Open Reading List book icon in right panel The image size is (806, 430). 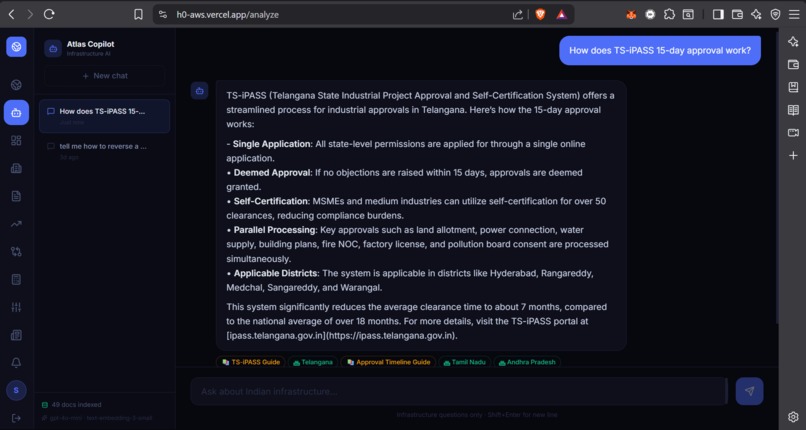[793, 110]
